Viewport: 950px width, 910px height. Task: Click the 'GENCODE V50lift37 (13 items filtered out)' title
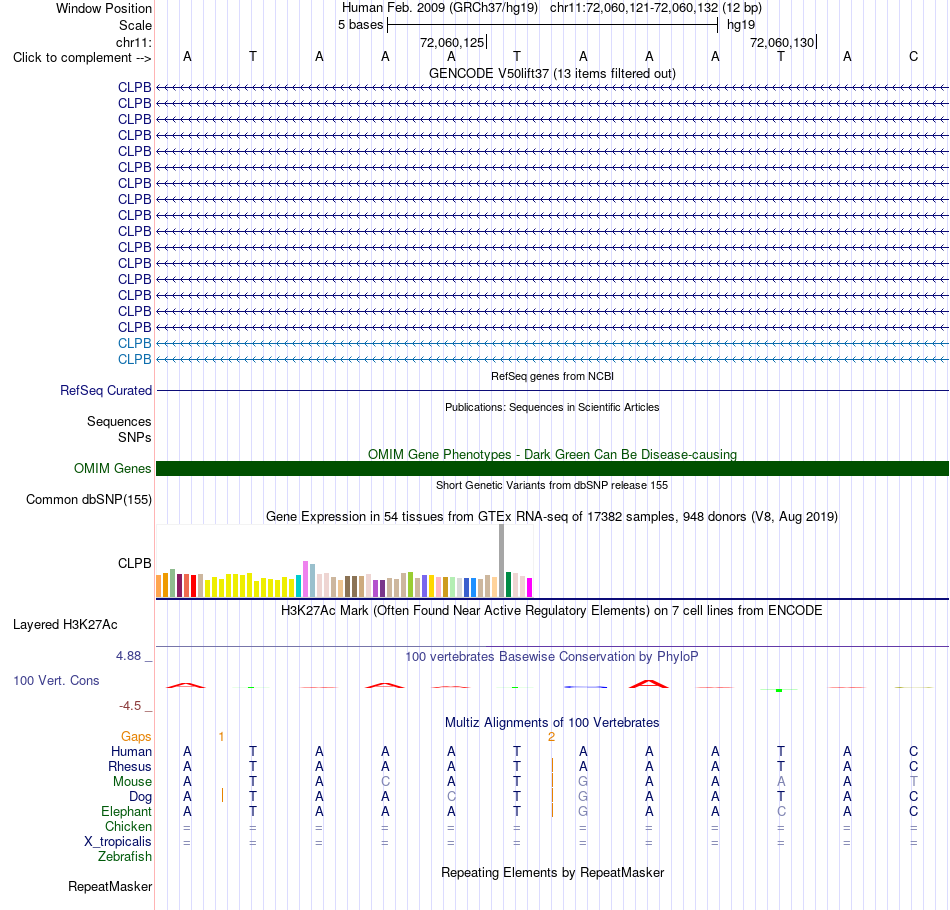click(552, 73)
